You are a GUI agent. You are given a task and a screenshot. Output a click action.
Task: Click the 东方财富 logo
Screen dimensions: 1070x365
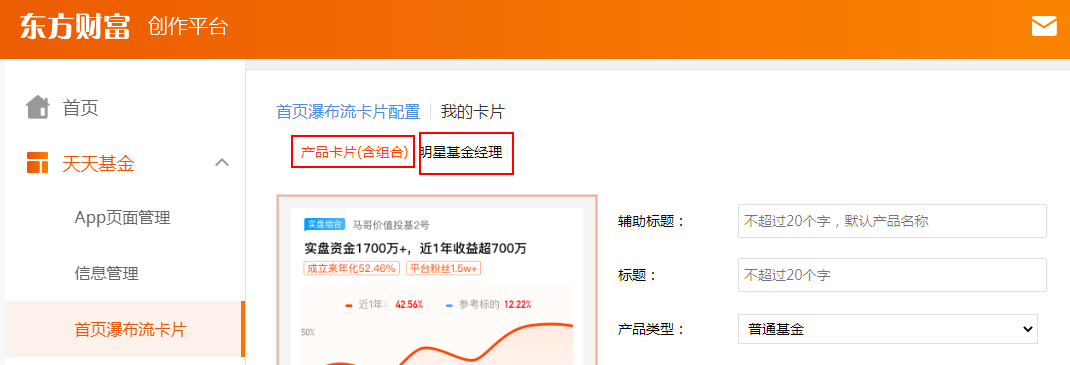74,27
